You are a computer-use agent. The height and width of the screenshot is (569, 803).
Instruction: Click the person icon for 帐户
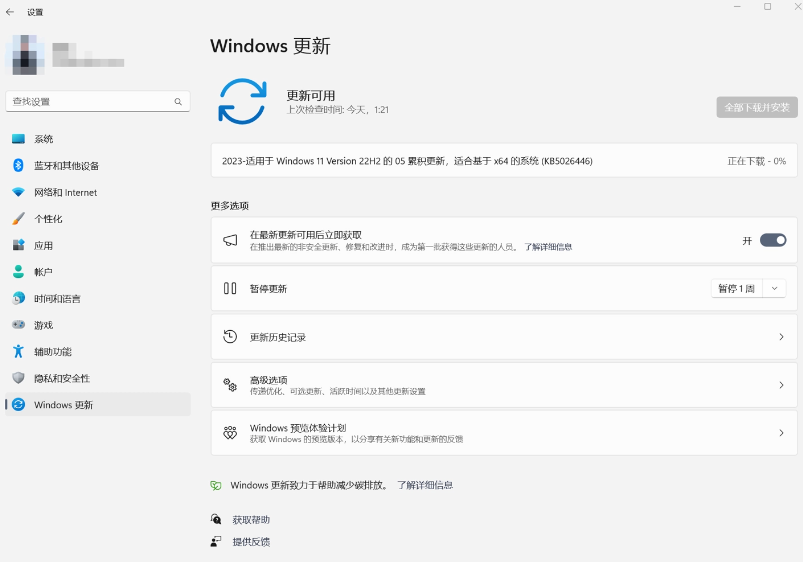pos(18,271)
